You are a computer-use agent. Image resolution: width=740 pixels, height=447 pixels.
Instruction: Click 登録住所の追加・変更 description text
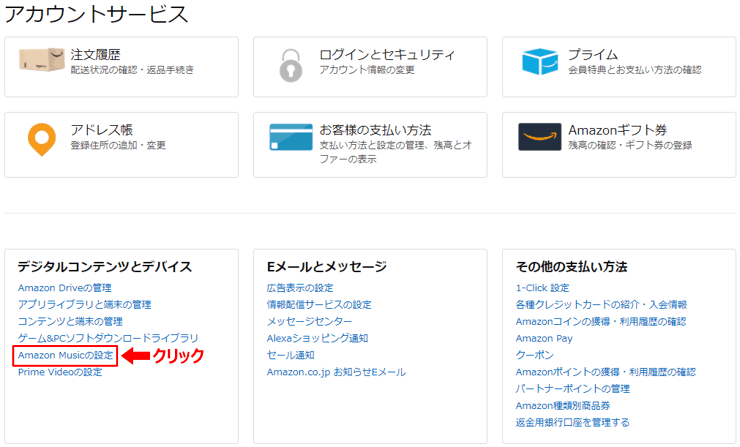coord(118,145)
